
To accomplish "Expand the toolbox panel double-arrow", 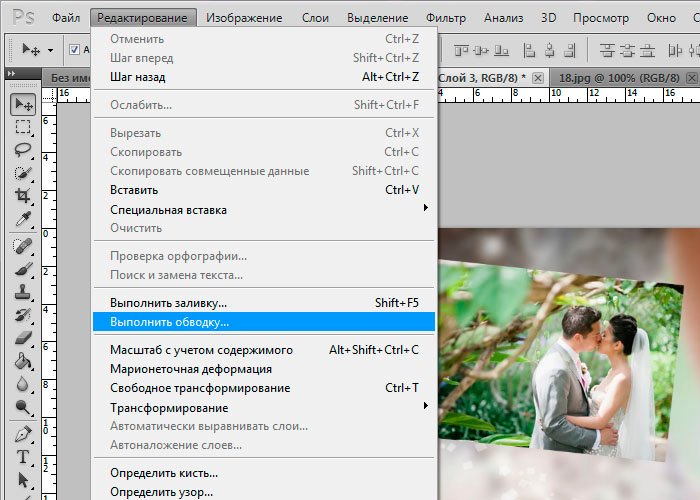I will [12, 72].
